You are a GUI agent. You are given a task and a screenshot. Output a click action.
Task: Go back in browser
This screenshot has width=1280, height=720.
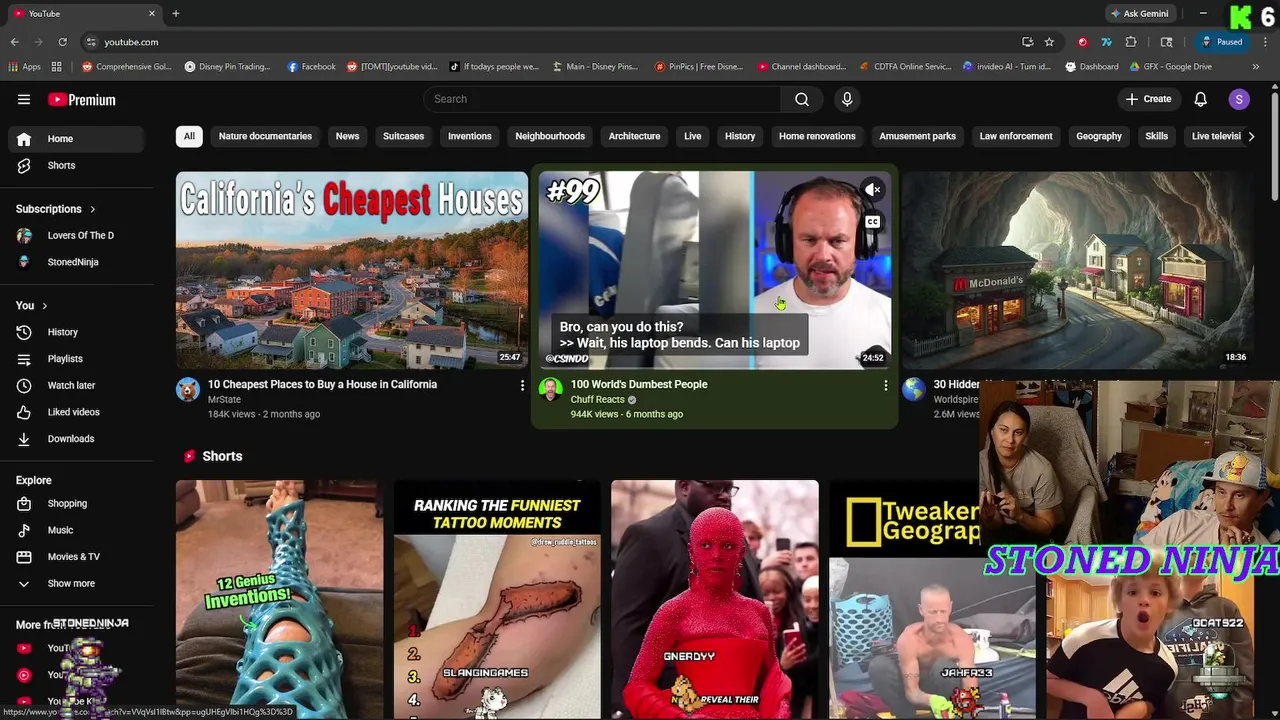(x=14, y=42)
